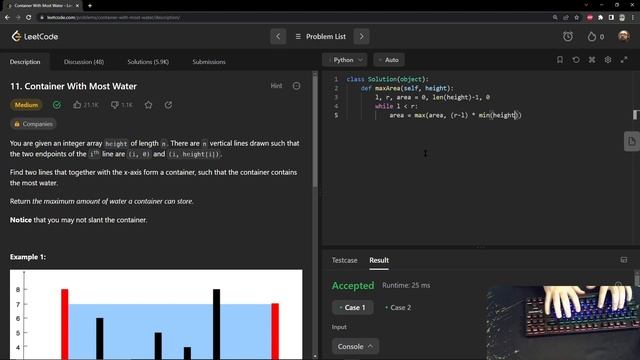Switch to the Discussion tab
Screen dimensions: 640x360
pyautogui.click(x=84, y=62)
